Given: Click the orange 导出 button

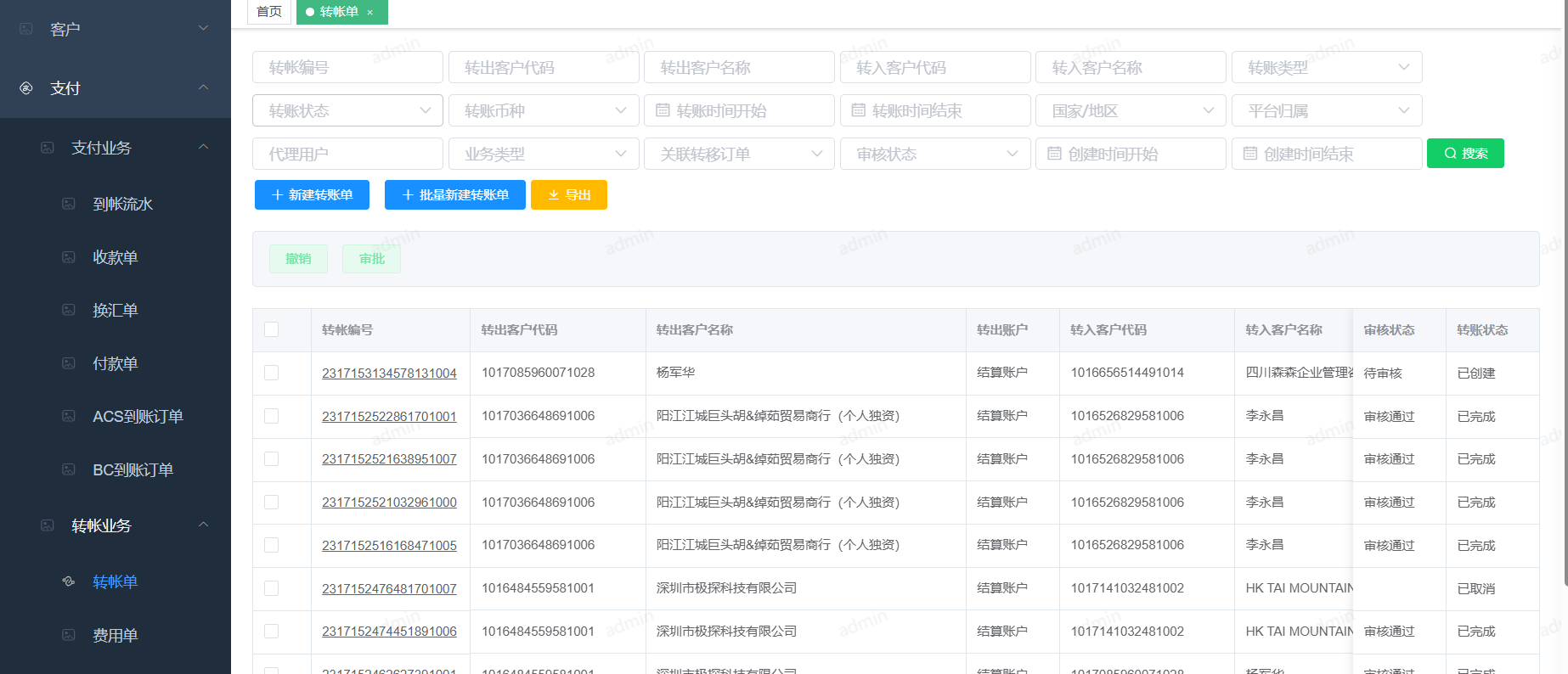Looking at the screenshot, I should click(x=569, y=194).
